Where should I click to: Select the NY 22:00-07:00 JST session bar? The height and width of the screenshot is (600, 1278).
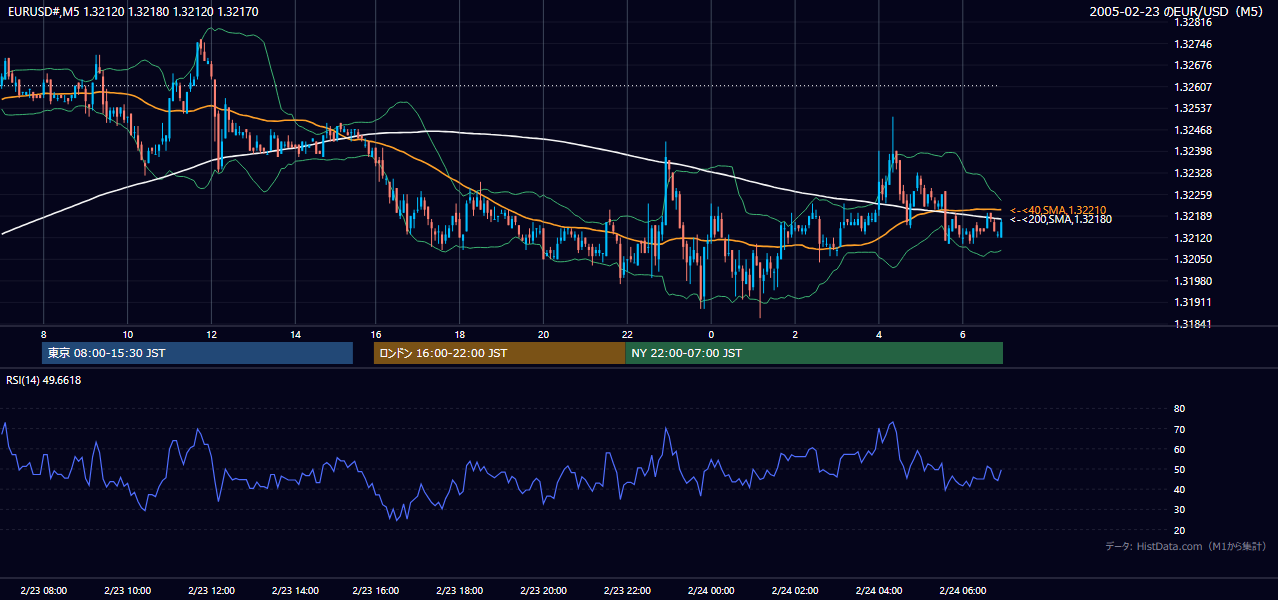pos(814,353)
